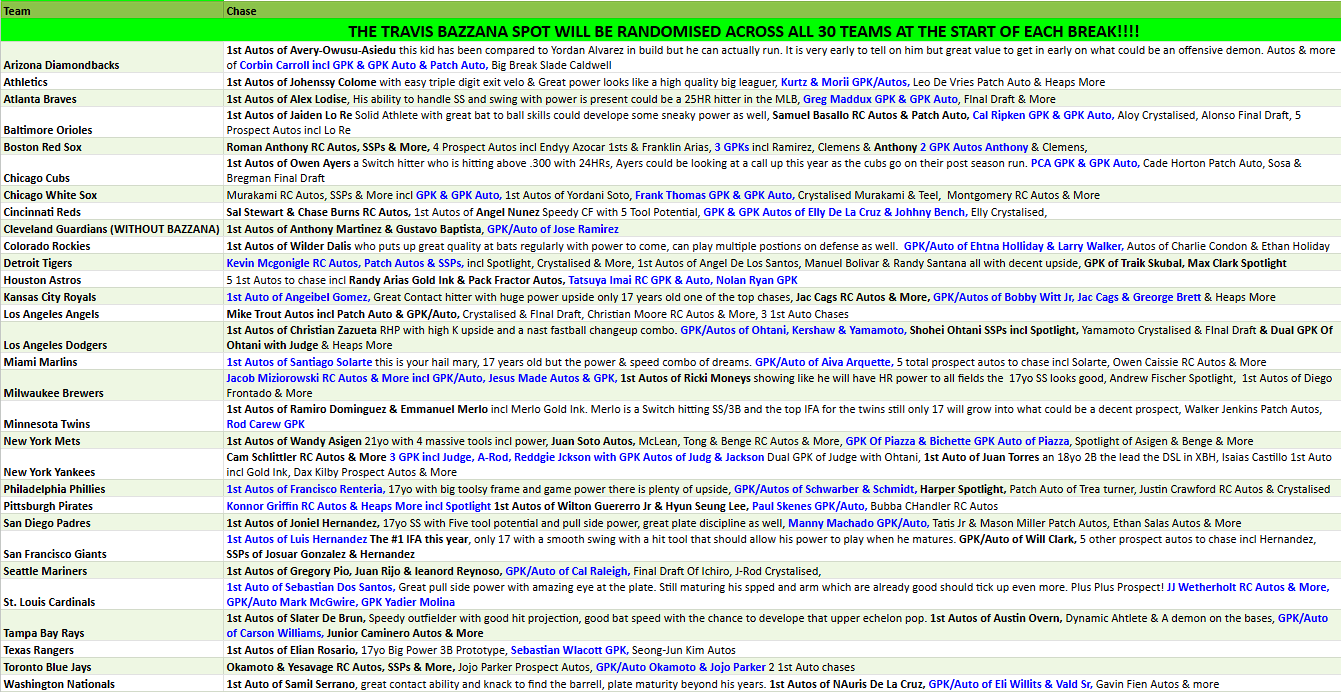This screenshot has height=692, width=1341.
Task: Click the chase cell starting 'Kevin Mcgonigle RC Autos'
Action: point(782,263)
